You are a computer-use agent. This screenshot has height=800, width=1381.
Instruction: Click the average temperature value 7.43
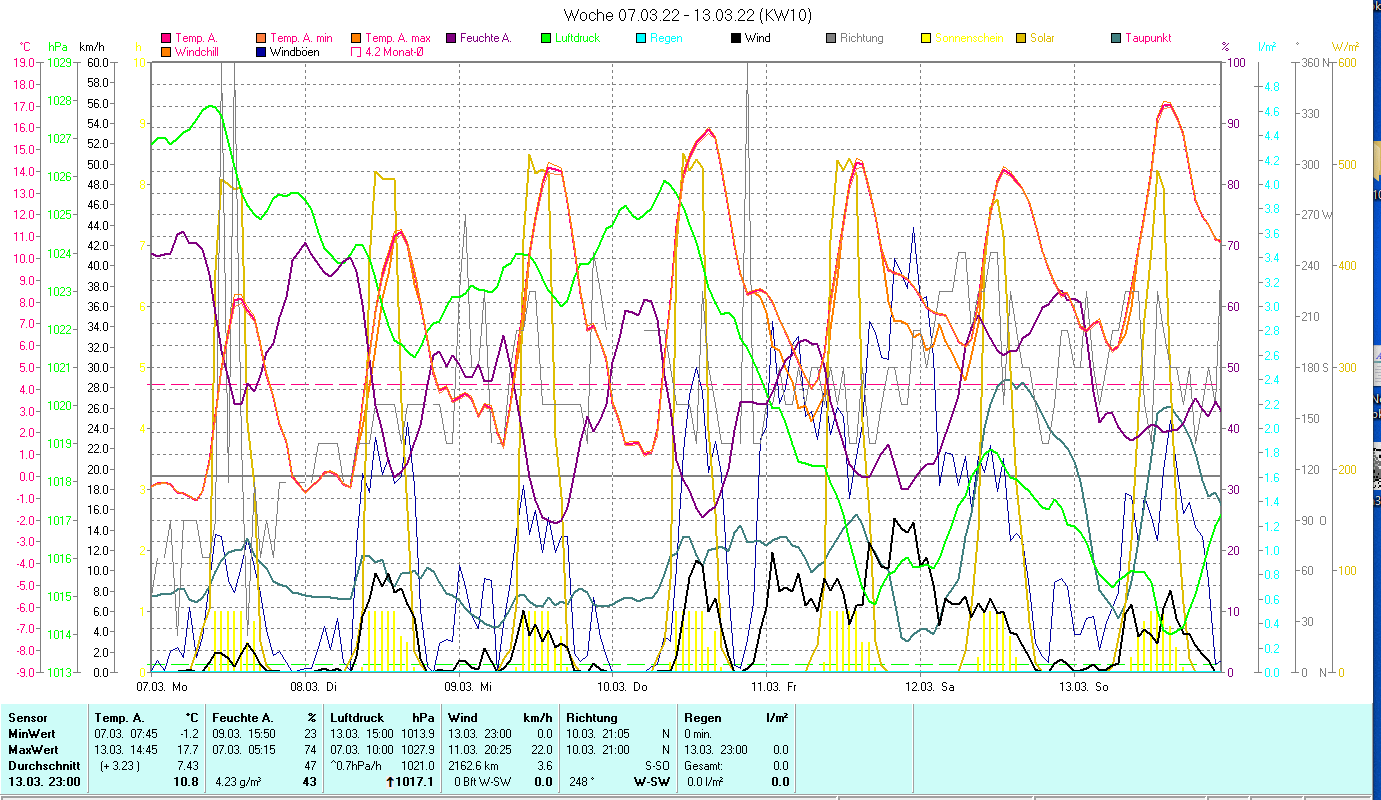coord(187,766)
